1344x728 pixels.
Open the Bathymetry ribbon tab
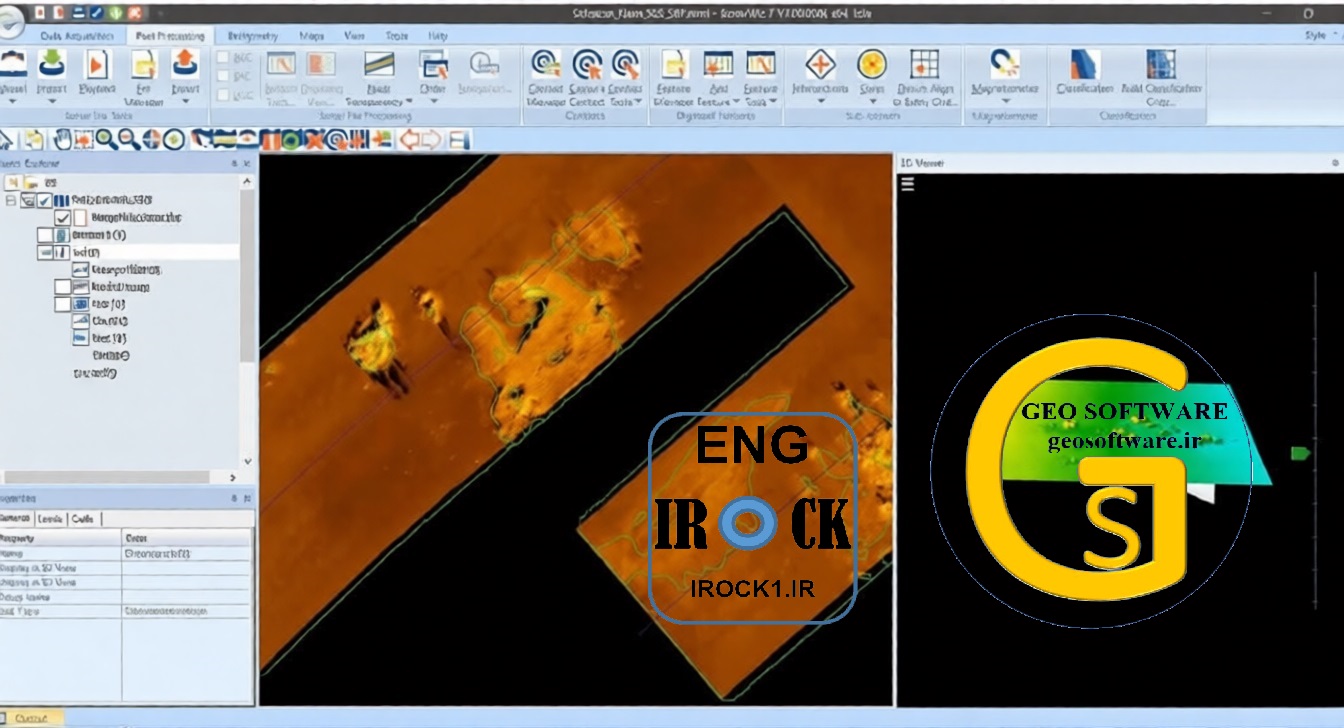tap(253, 36)
